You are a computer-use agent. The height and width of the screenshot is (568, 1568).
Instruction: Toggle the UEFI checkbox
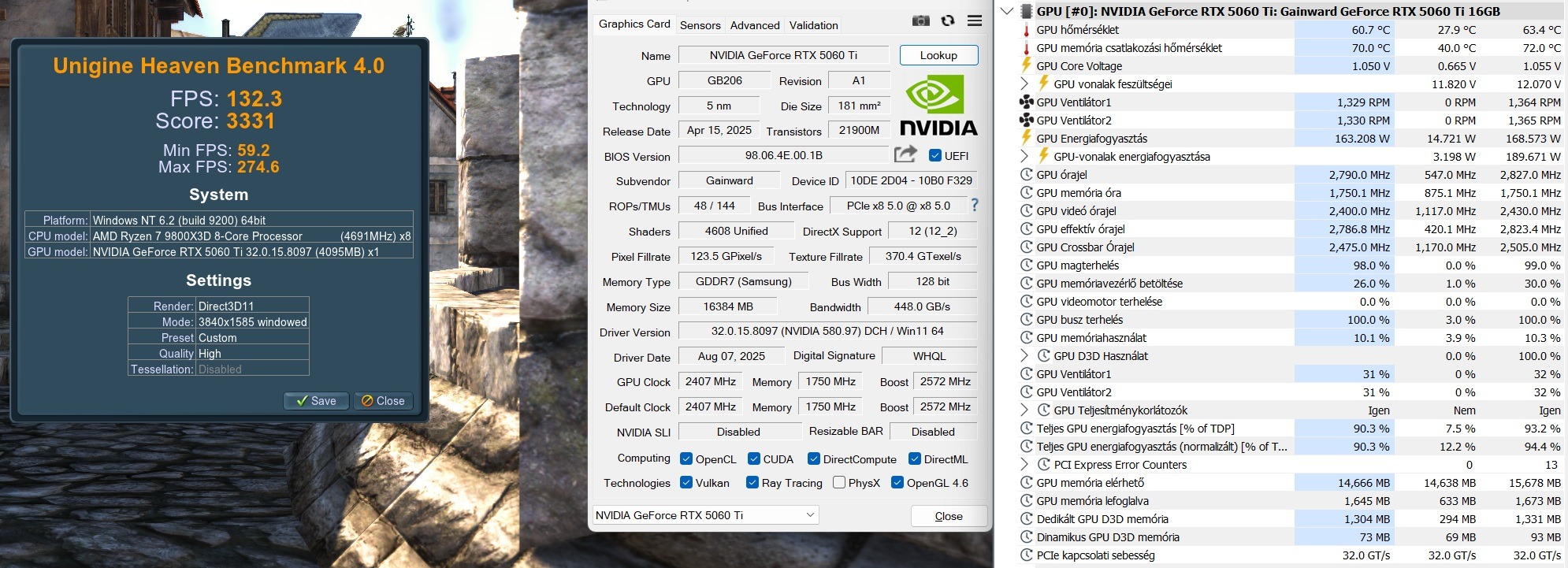click(935, 155)
